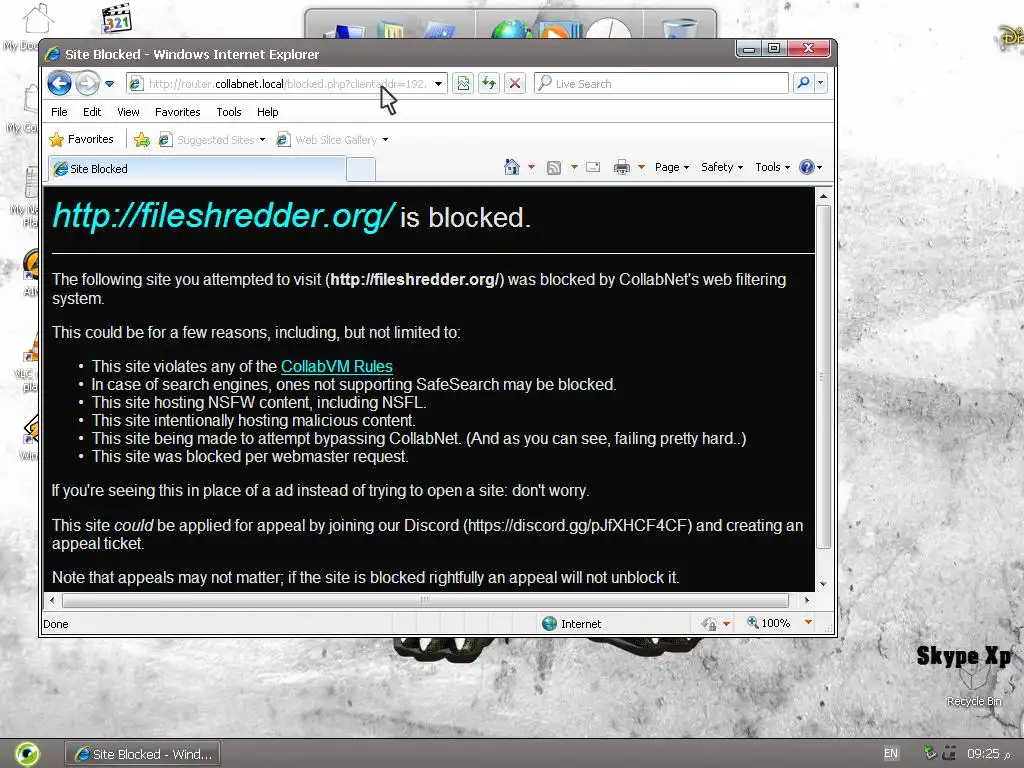
Task: Run search with the magnifier button
Action: [803, 83]
